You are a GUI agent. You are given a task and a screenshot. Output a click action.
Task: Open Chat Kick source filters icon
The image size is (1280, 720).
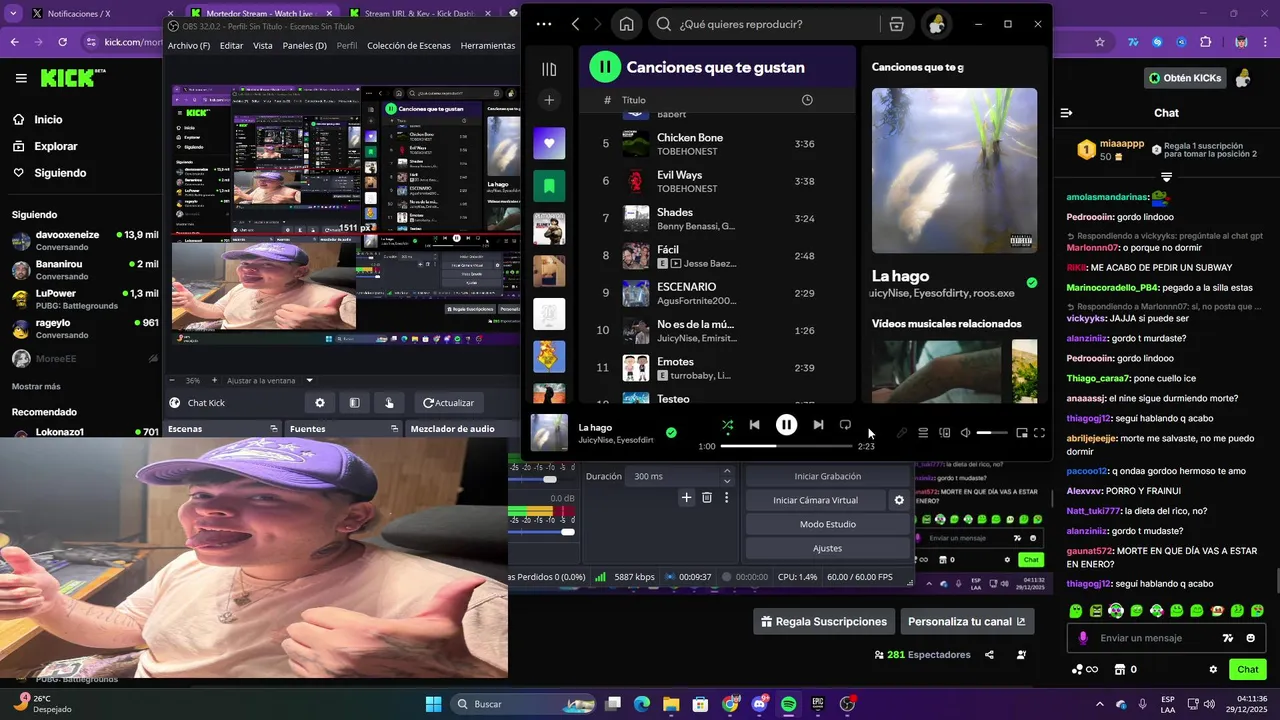pyautogui.click(x=354, y=403)
